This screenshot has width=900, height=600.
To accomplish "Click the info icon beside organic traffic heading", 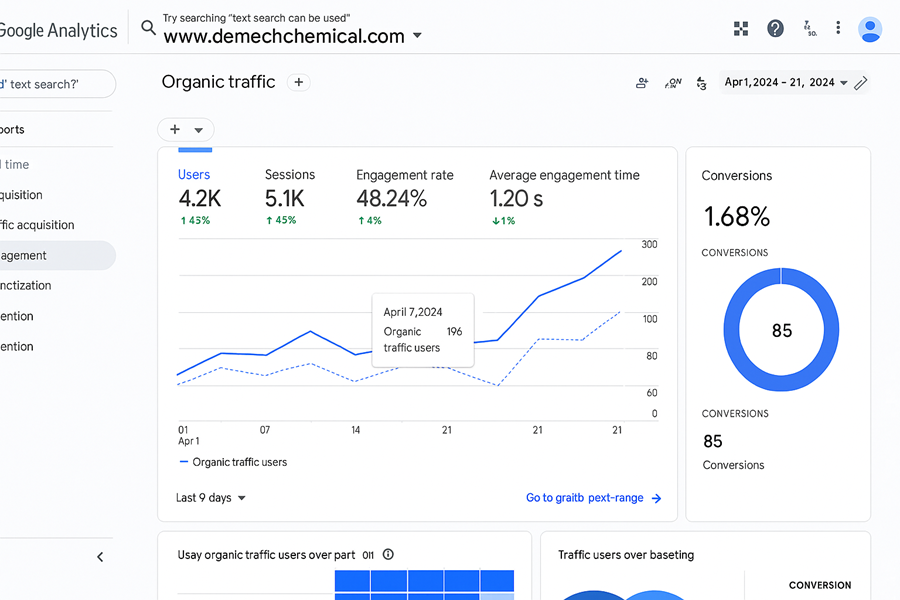I will pyautogui.click(x=388, y=555).
